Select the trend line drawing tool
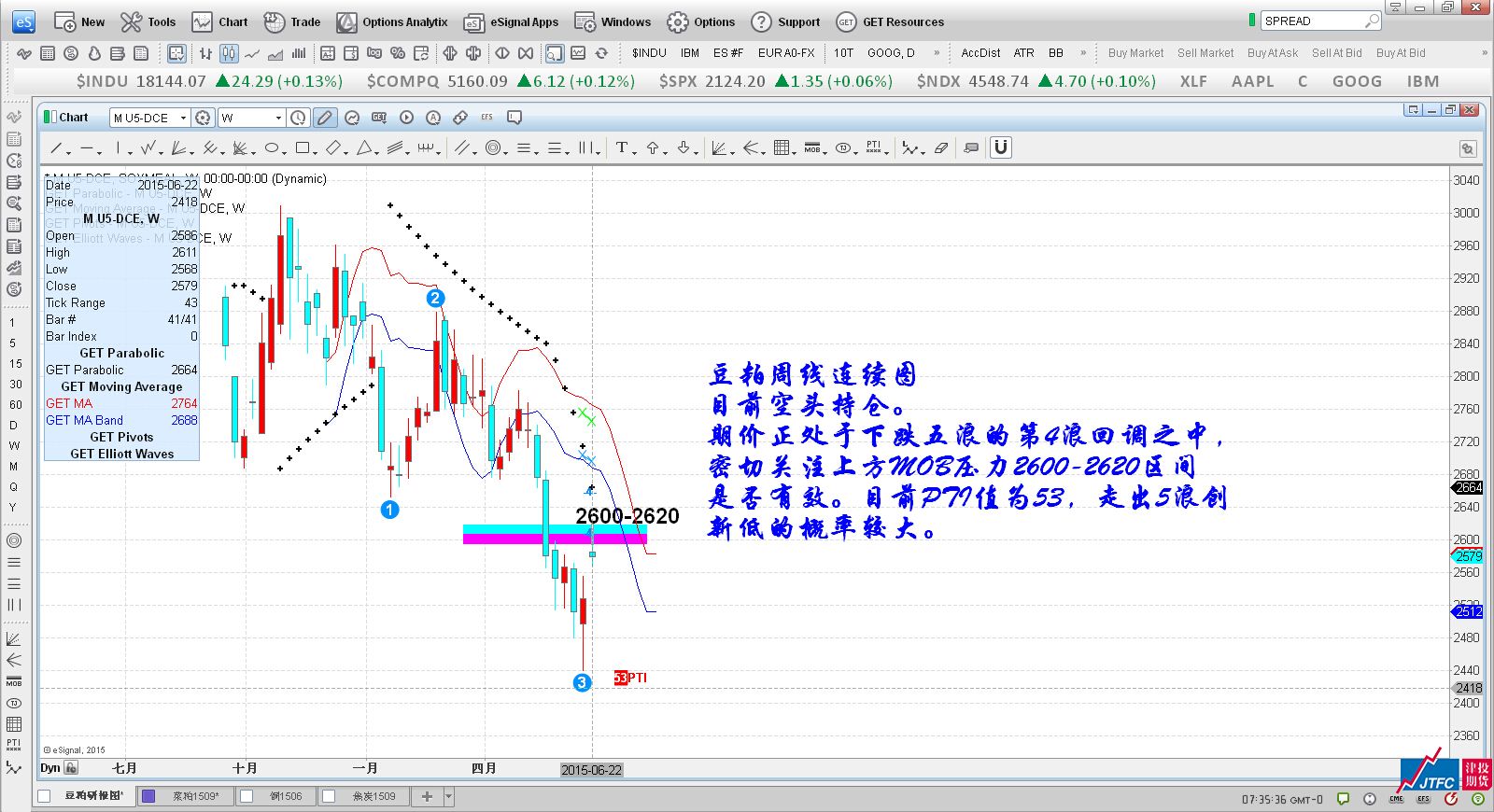 [56, 147]
